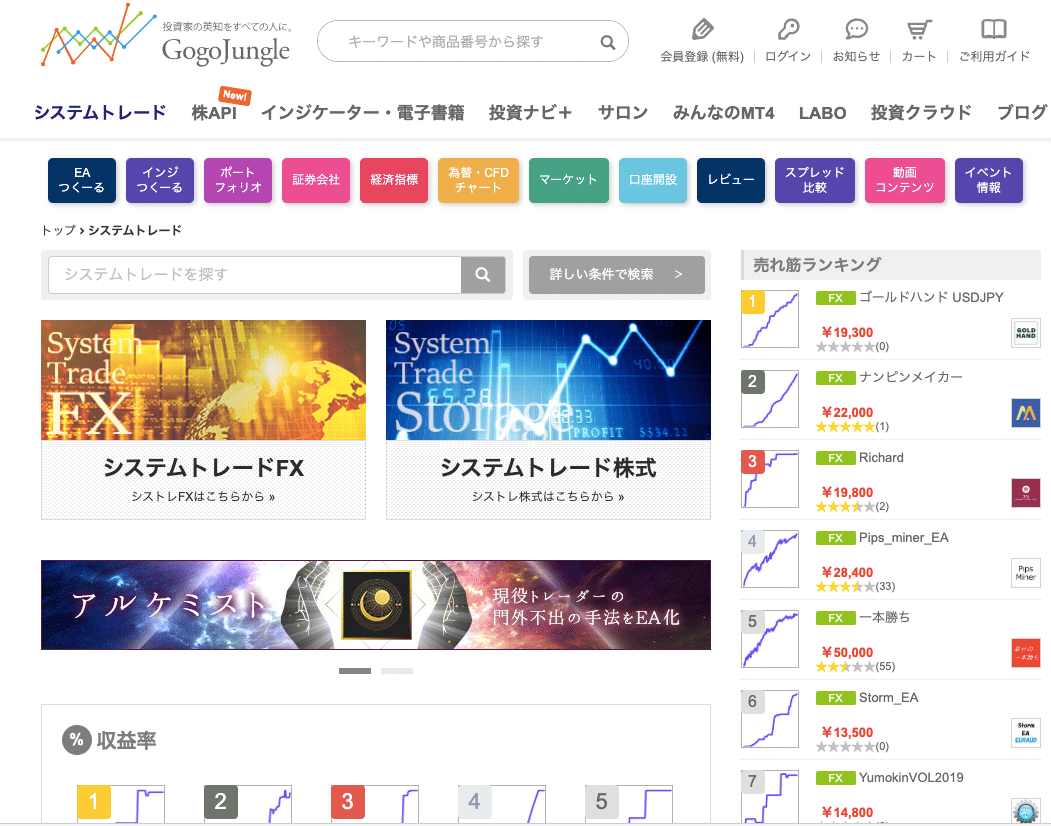1051x826 pixels.
Task: Open 収益率 rank 1 chart thumbnail
Action: (121, 804)
